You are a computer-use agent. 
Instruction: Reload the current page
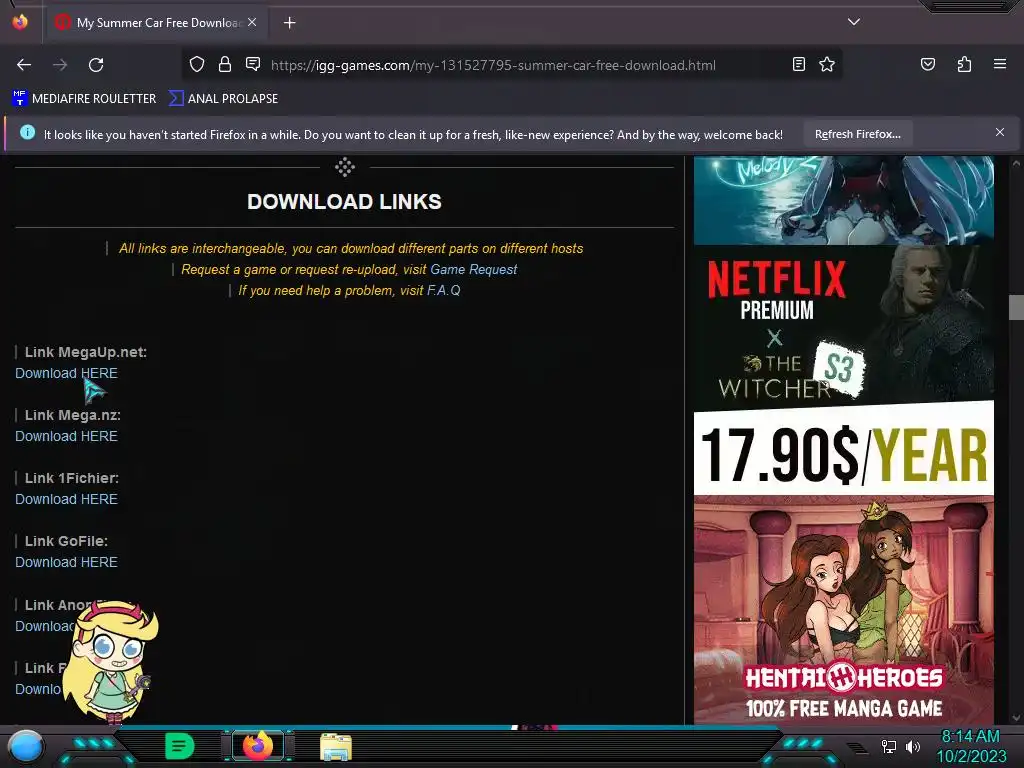(x=96, y=65)
